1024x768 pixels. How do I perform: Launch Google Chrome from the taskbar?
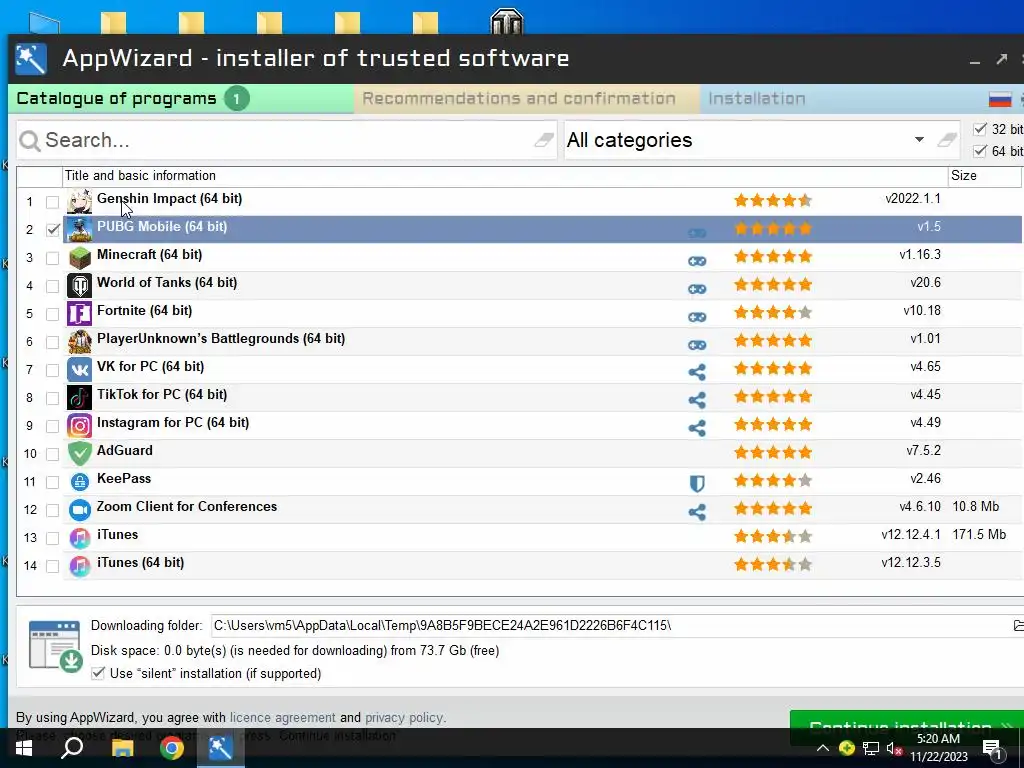tap(172, 748)
